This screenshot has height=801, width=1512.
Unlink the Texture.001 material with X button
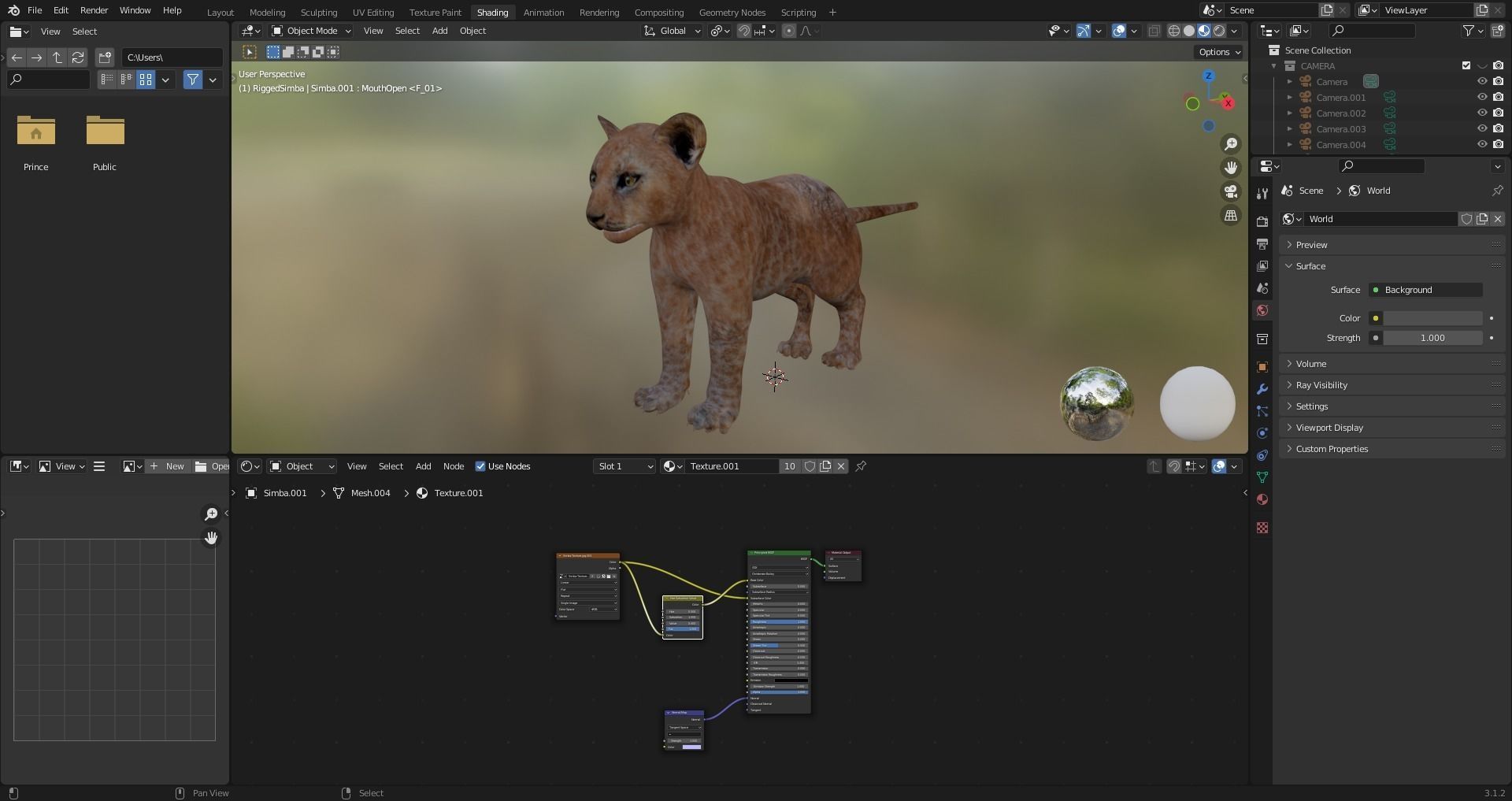coord(841,466)
